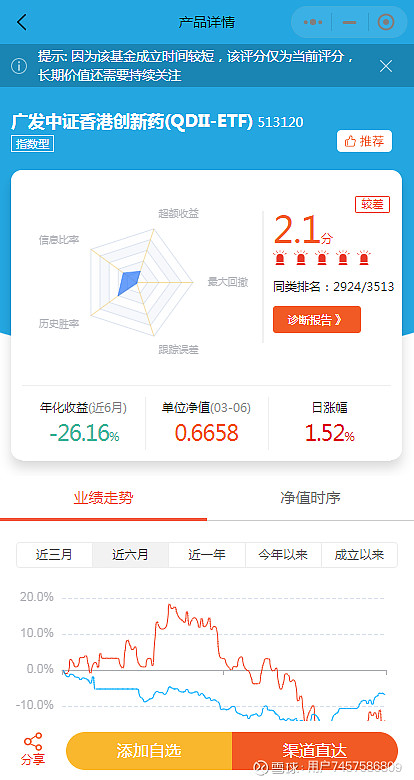Tap the info icon beside the tip

pos(19,66)
